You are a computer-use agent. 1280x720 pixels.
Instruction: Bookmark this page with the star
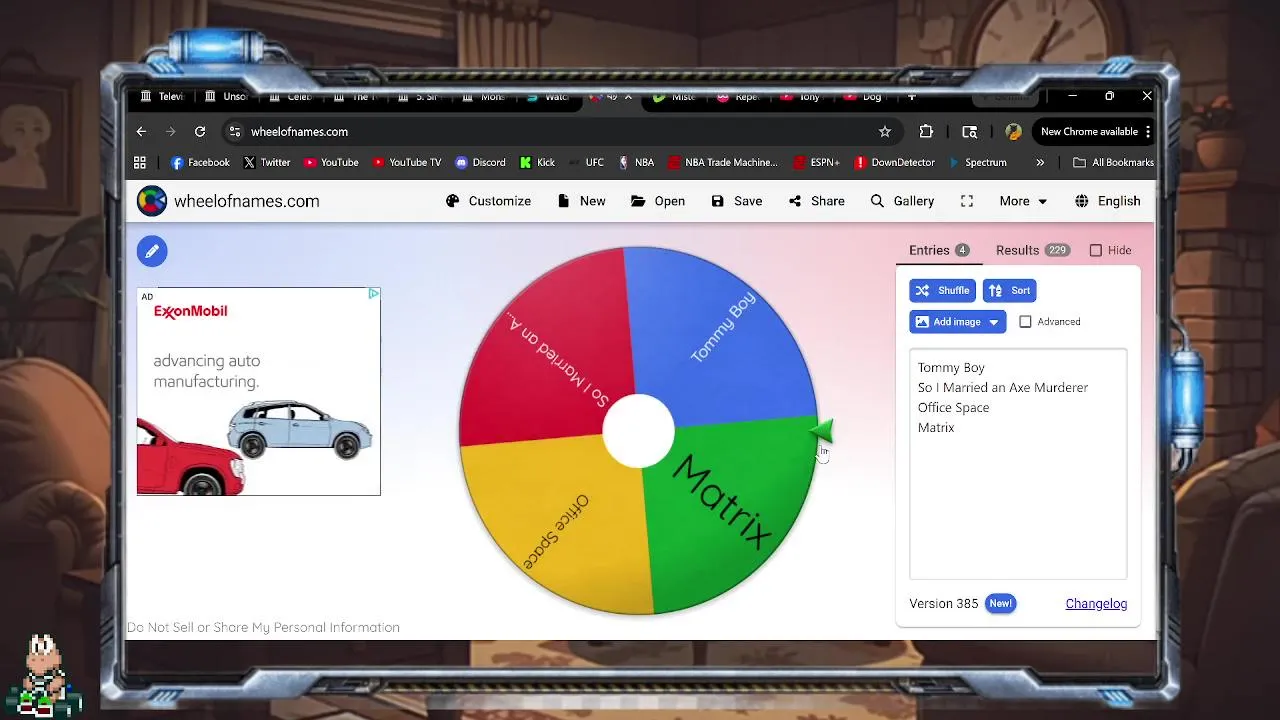click(x=884, y=132)
